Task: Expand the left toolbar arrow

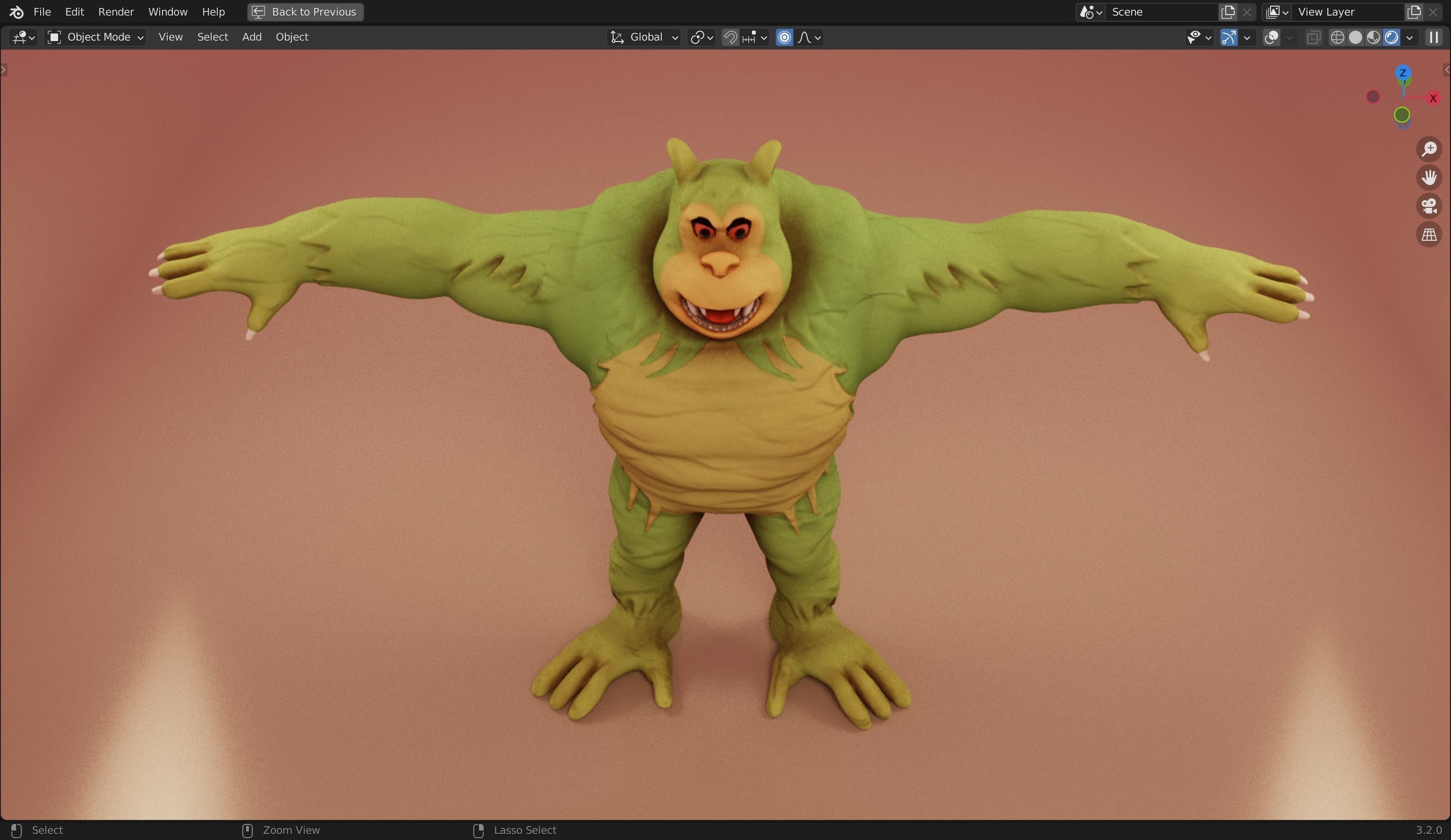Action: [x=4, y=70]
